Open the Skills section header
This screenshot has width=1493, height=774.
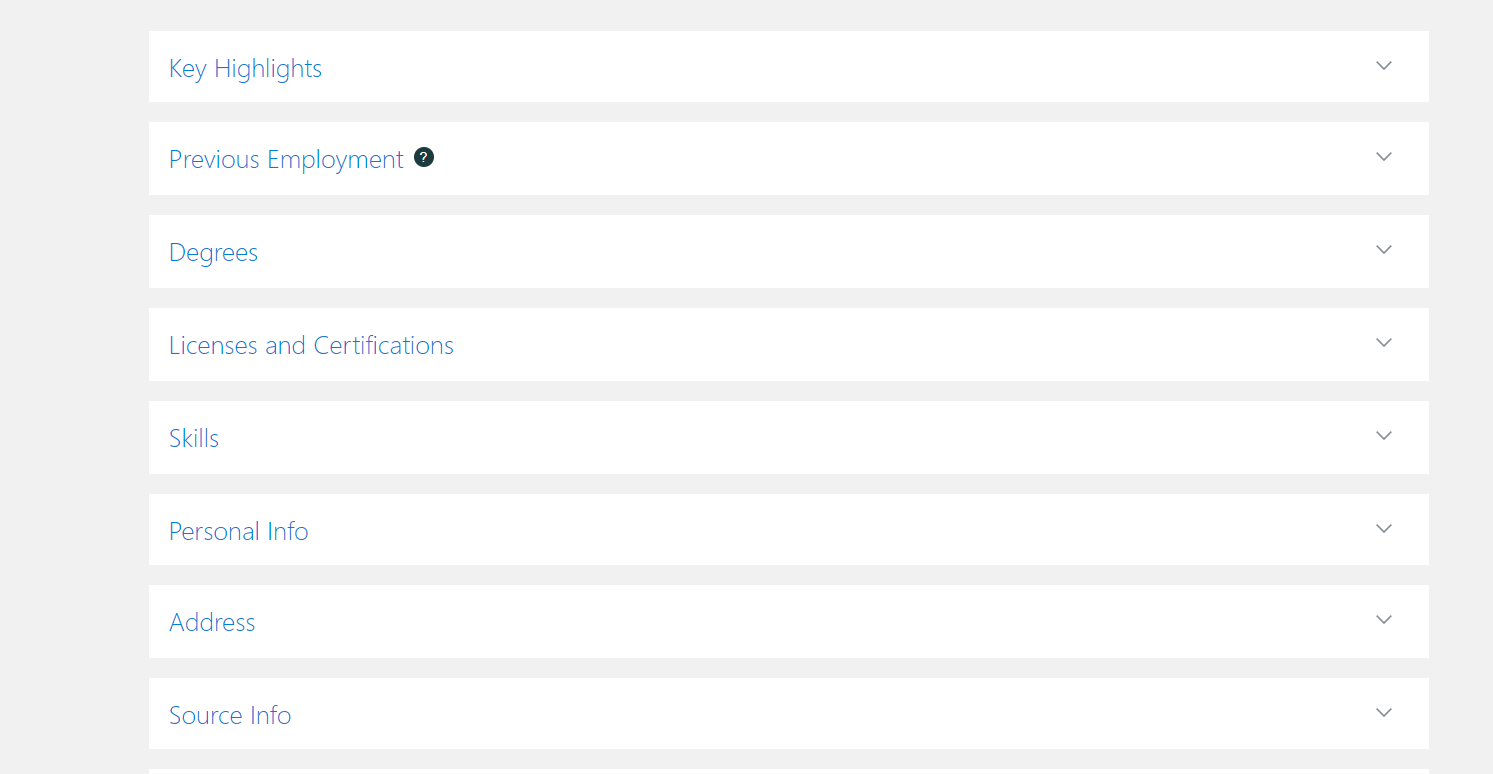click(x=194, y=437)
